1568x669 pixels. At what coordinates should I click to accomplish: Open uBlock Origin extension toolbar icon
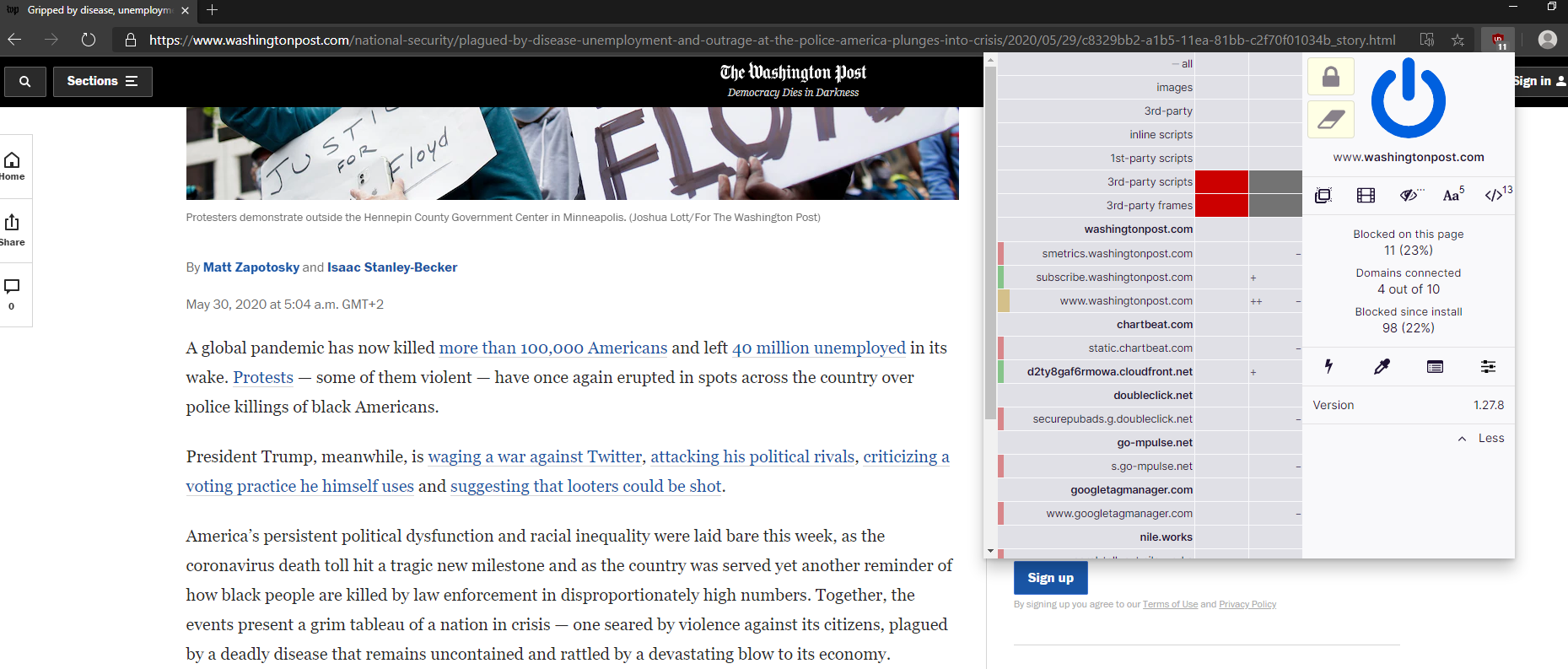click(x=1498, y=40)
